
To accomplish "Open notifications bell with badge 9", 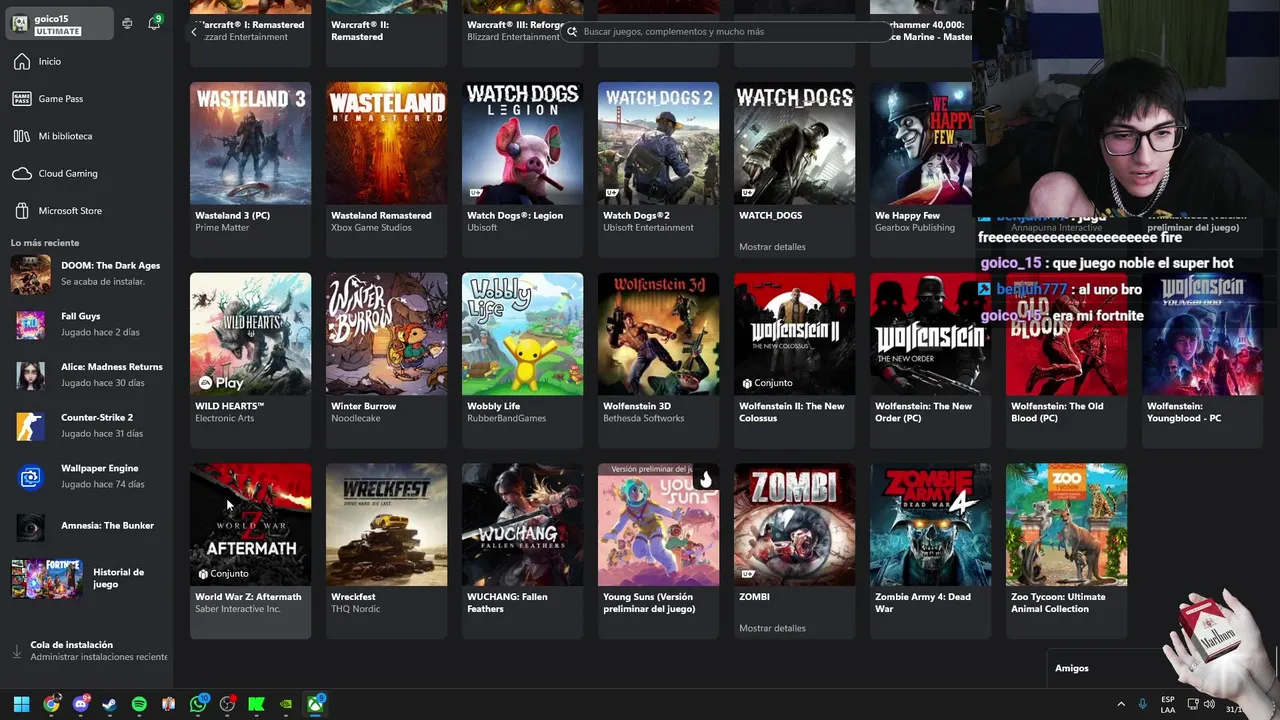I will (154, 23).
